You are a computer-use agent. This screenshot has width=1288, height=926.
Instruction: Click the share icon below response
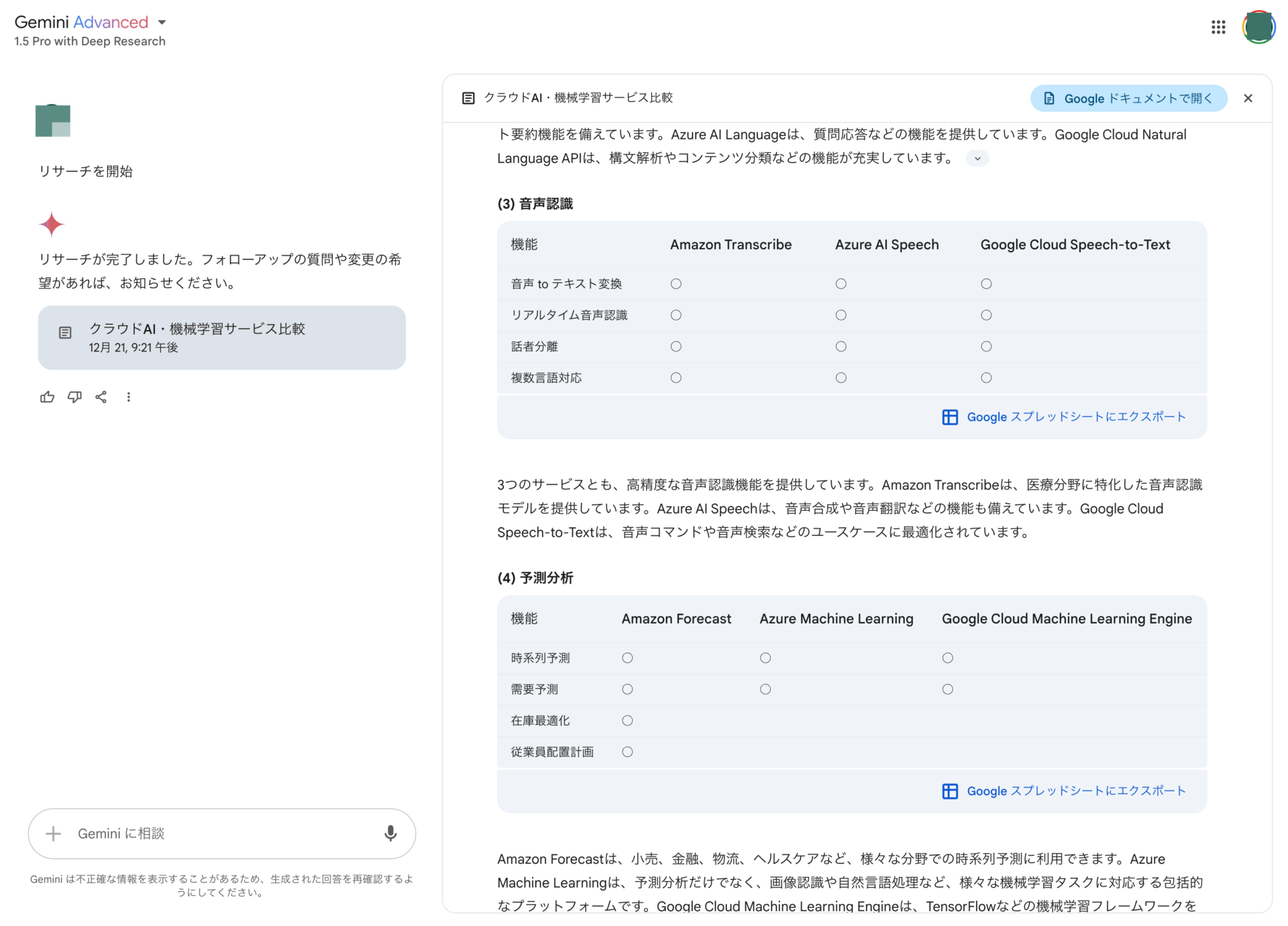(101, 397)
